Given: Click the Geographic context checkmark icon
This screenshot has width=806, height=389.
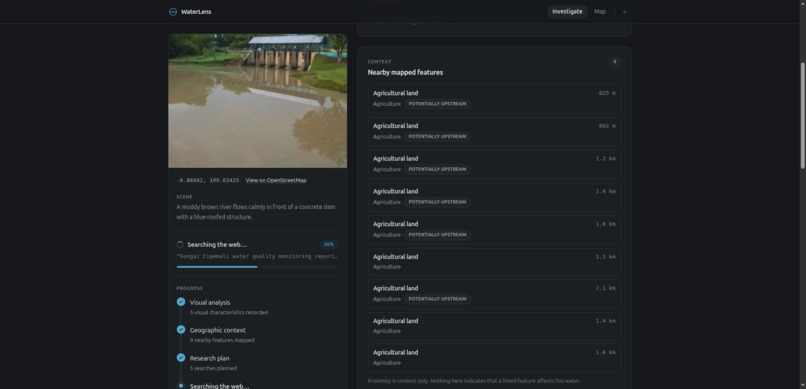Looking at the screenshot, I should (181, 329).
